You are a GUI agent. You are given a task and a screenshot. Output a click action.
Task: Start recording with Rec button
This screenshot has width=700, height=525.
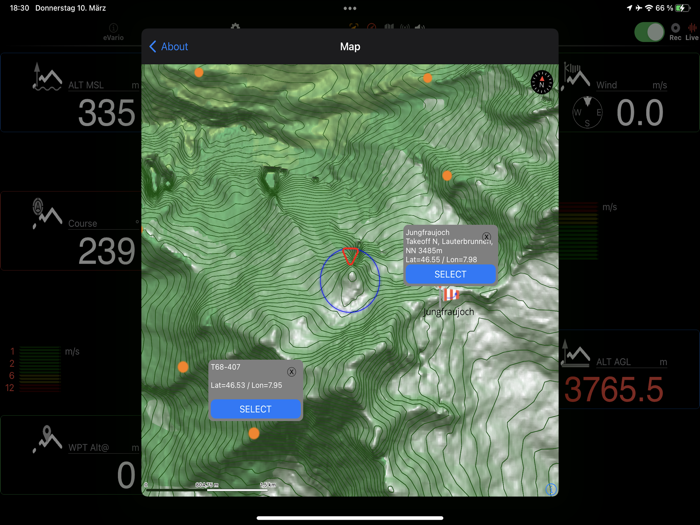675,31
